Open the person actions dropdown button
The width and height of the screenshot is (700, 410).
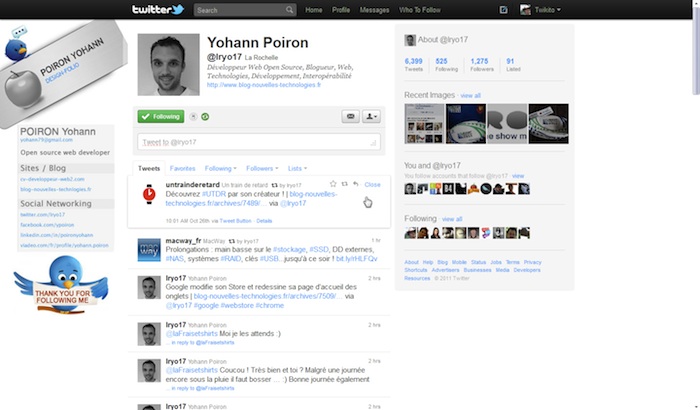[x=371, y=116]
